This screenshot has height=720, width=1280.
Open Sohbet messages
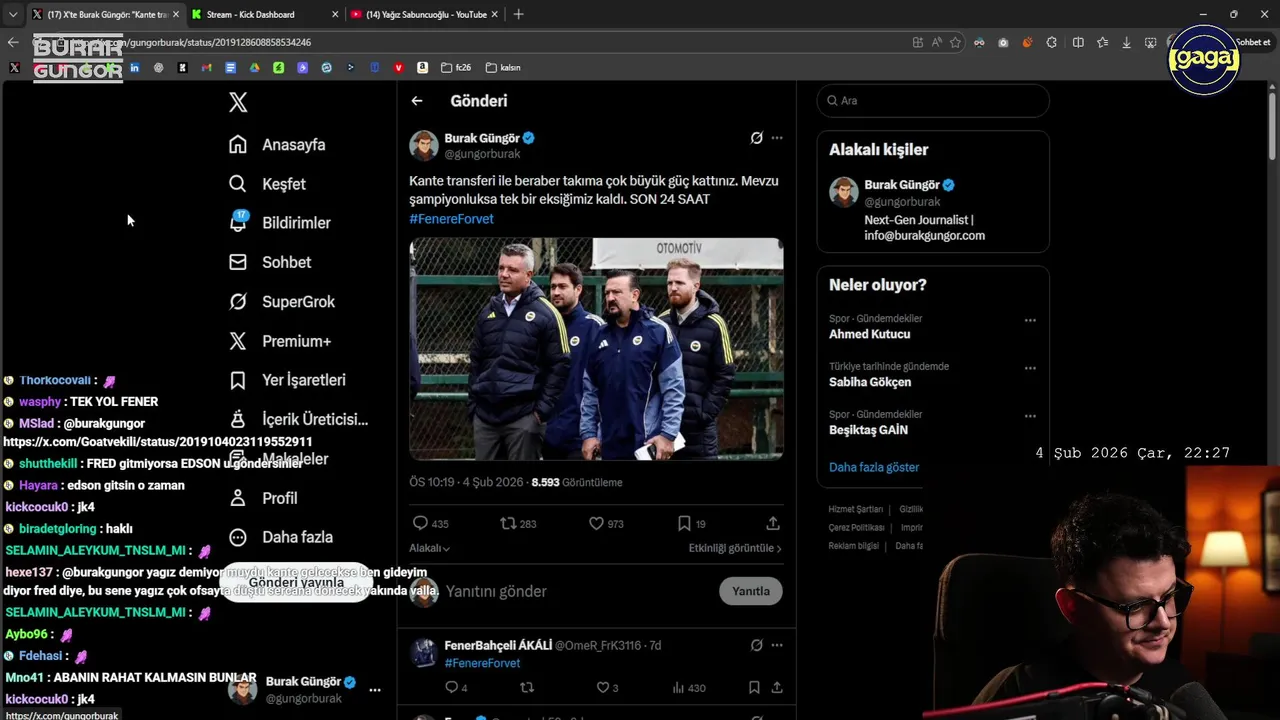click(270, 262)
